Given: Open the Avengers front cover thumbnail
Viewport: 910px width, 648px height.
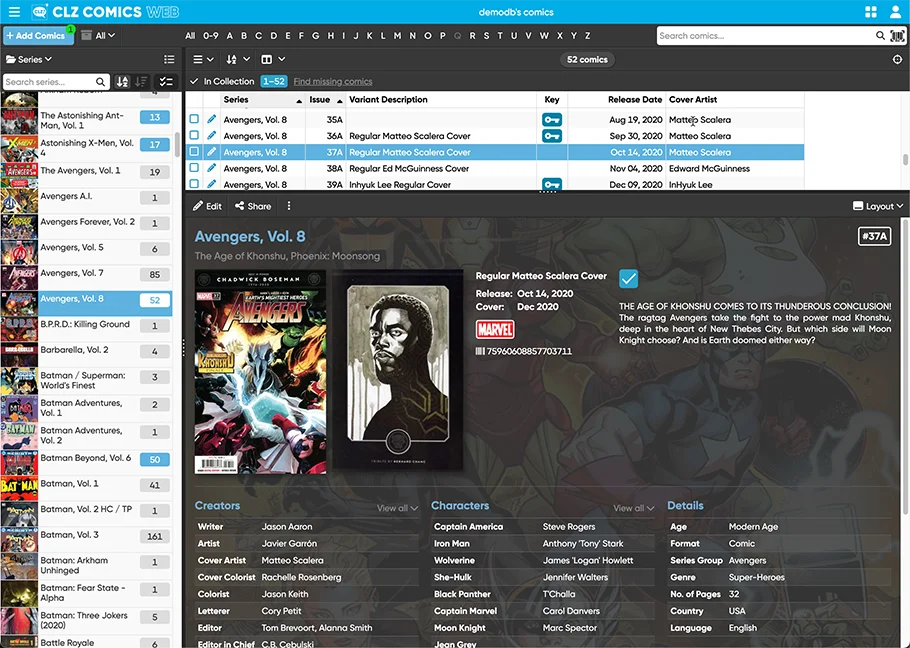Looking at the screenshot, I should tap(260, 372).
